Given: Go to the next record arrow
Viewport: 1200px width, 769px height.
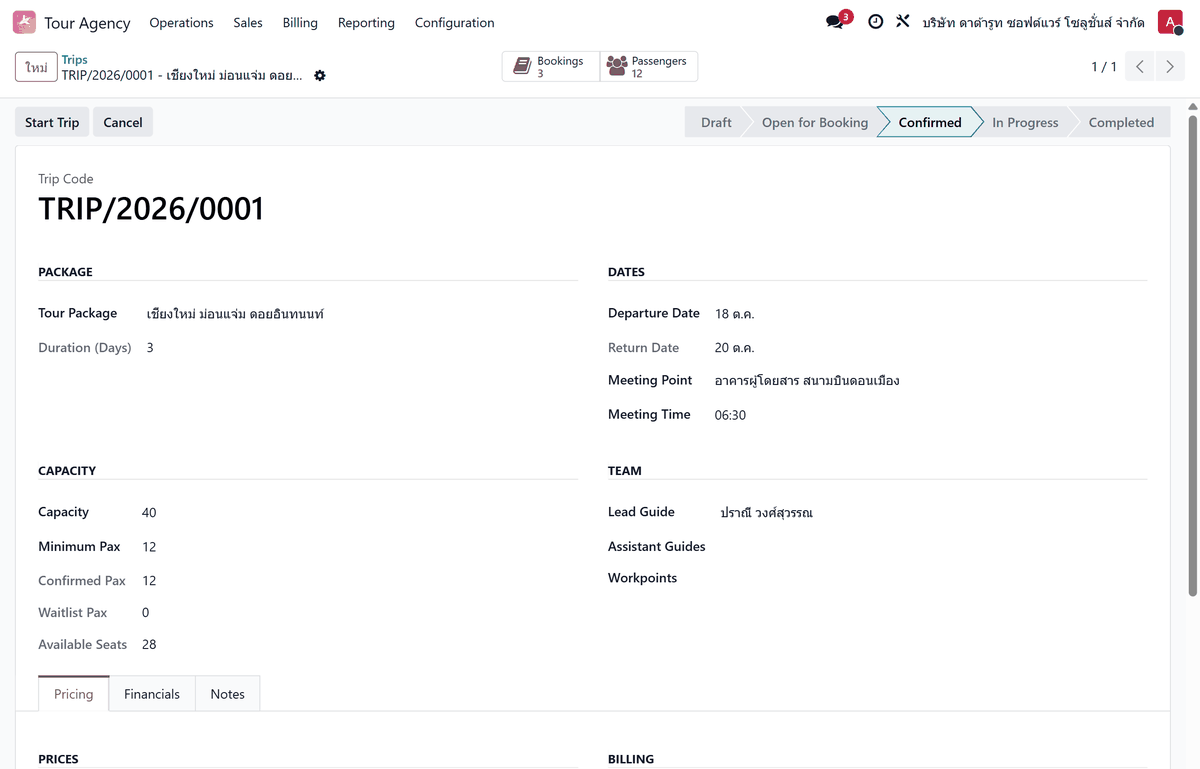Looking at the screenshot, I should point(1170,67).
